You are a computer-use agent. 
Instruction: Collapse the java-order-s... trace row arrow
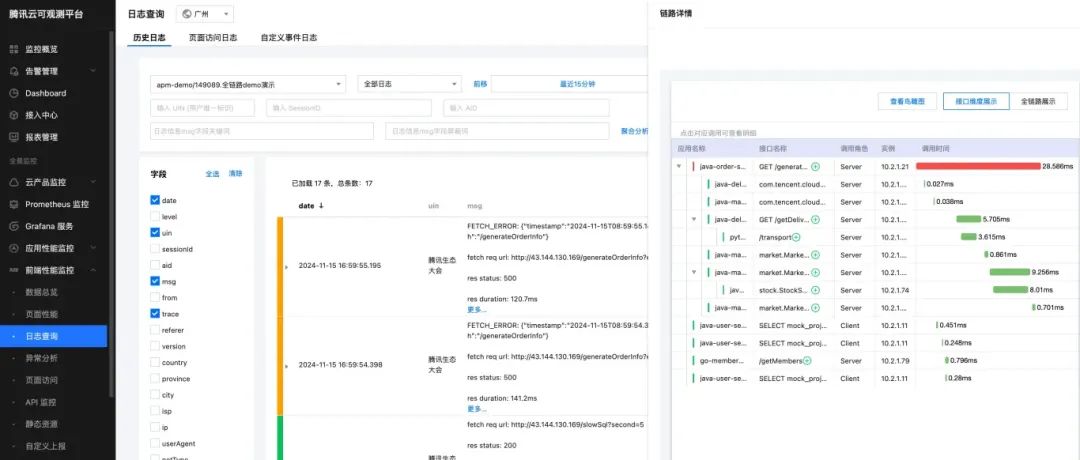coord(679,167)
